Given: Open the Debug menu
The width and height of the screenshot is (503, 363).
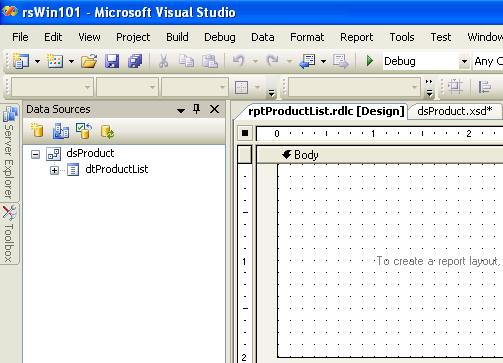Looking at the screenshot, I should (220, 37).
